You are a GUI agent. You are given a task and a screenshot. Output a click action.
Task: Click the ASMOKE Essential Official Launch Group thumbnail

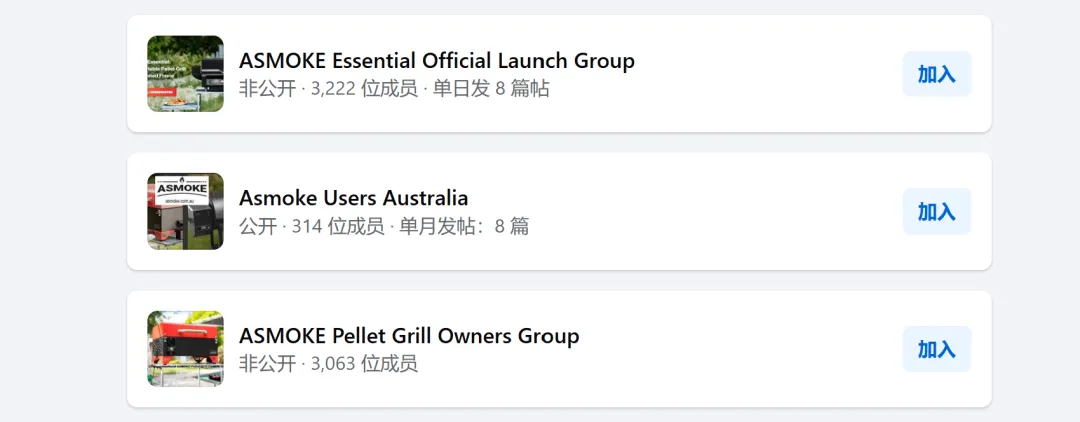(185, 74)
